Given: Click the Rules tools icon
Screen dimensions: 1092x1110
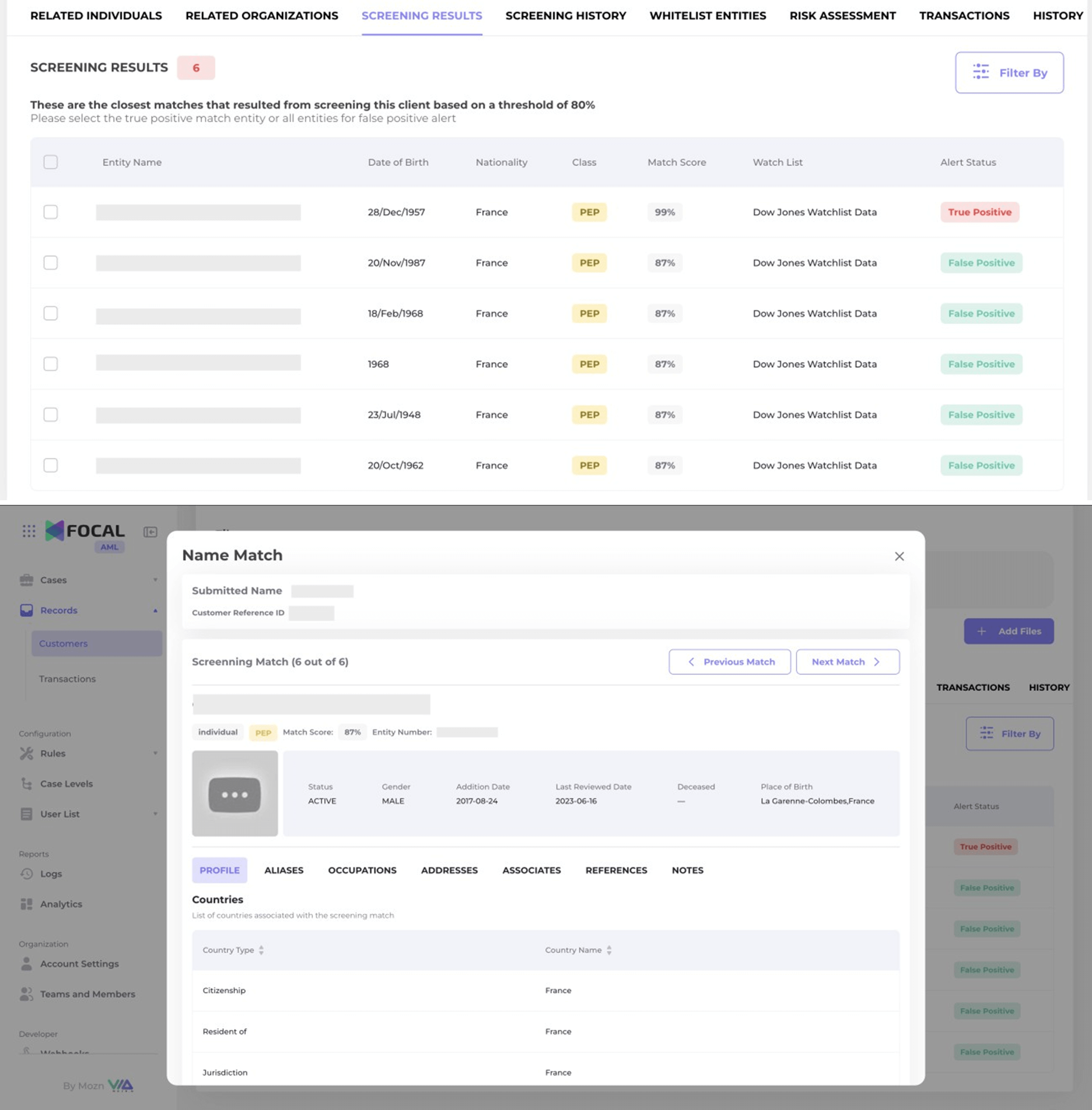Looking at the screenshot, I should [26, 753].
